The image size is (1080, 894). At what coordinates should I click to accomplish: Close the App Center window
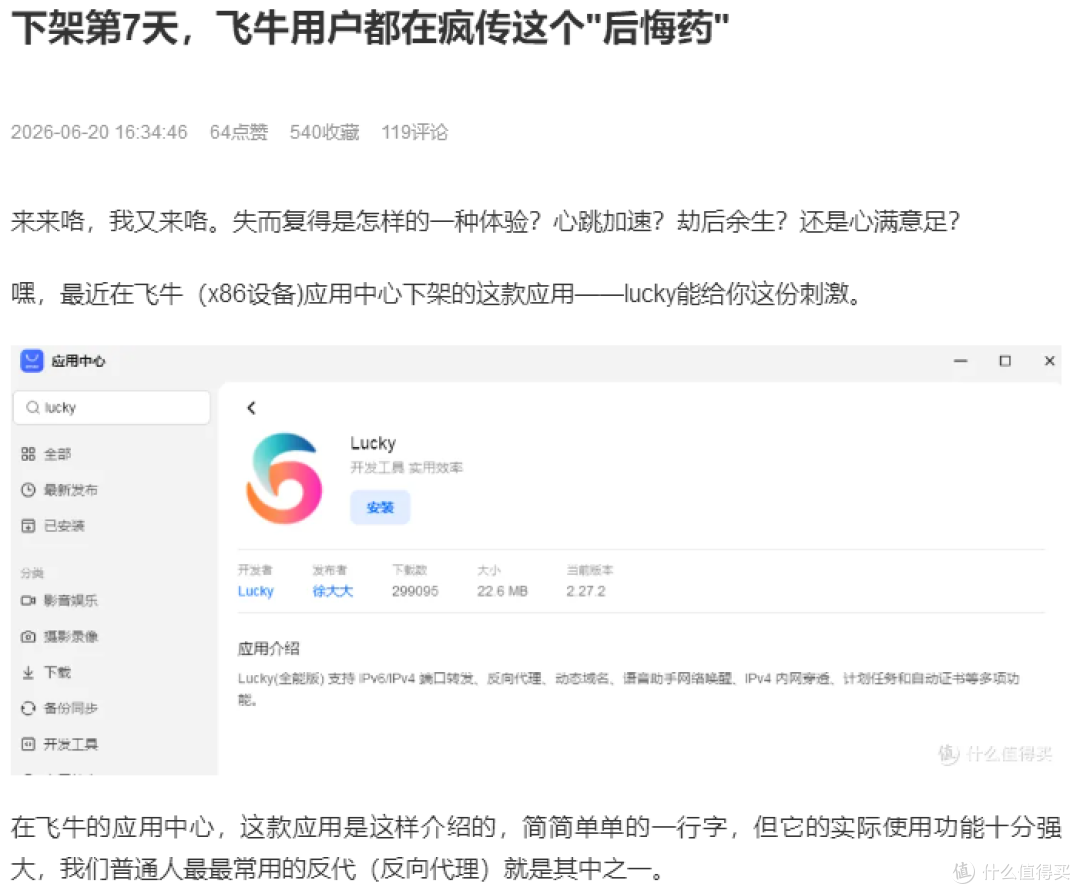[1050, 361]
